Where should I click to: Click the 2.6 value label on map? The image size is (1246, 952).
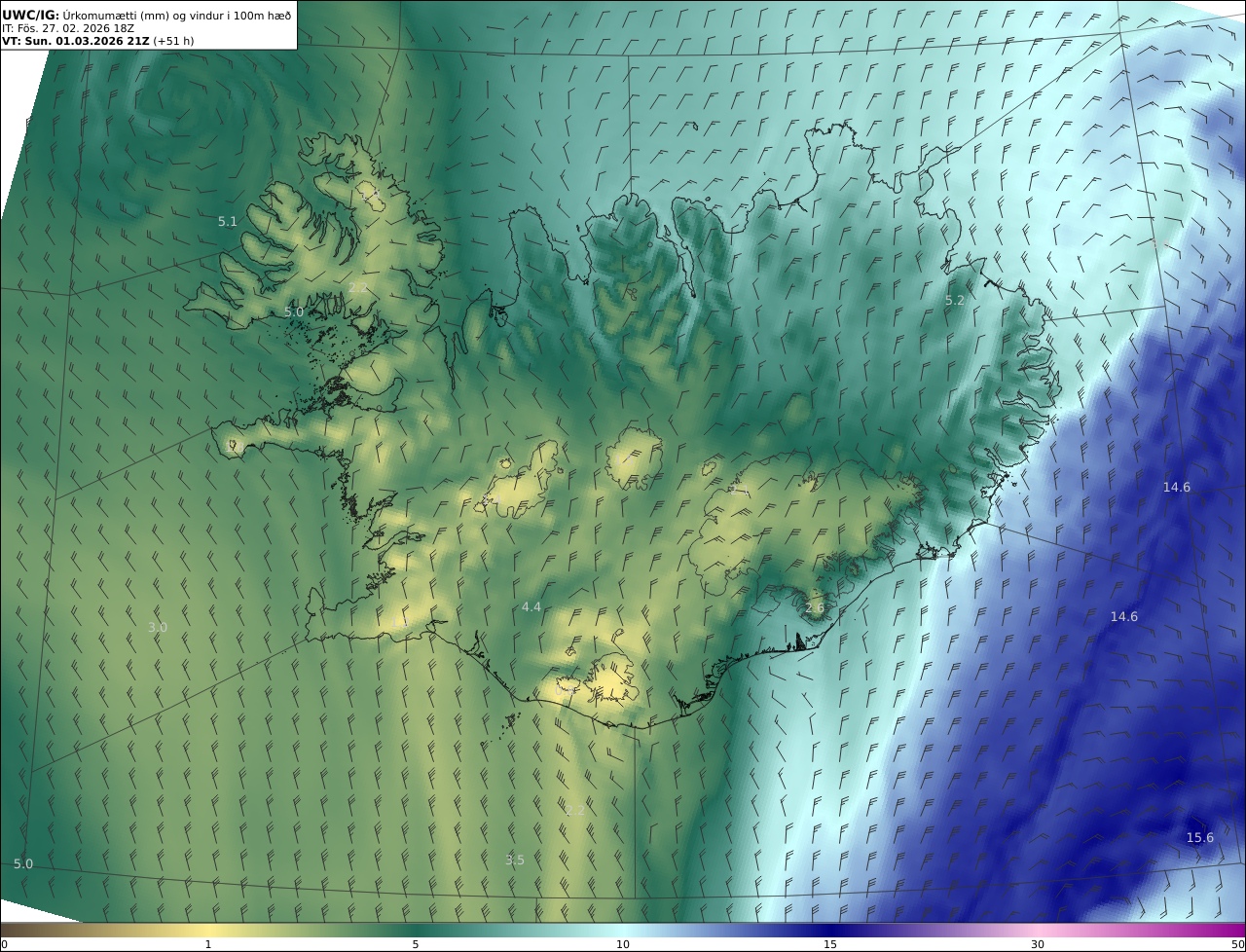point(815,608)
